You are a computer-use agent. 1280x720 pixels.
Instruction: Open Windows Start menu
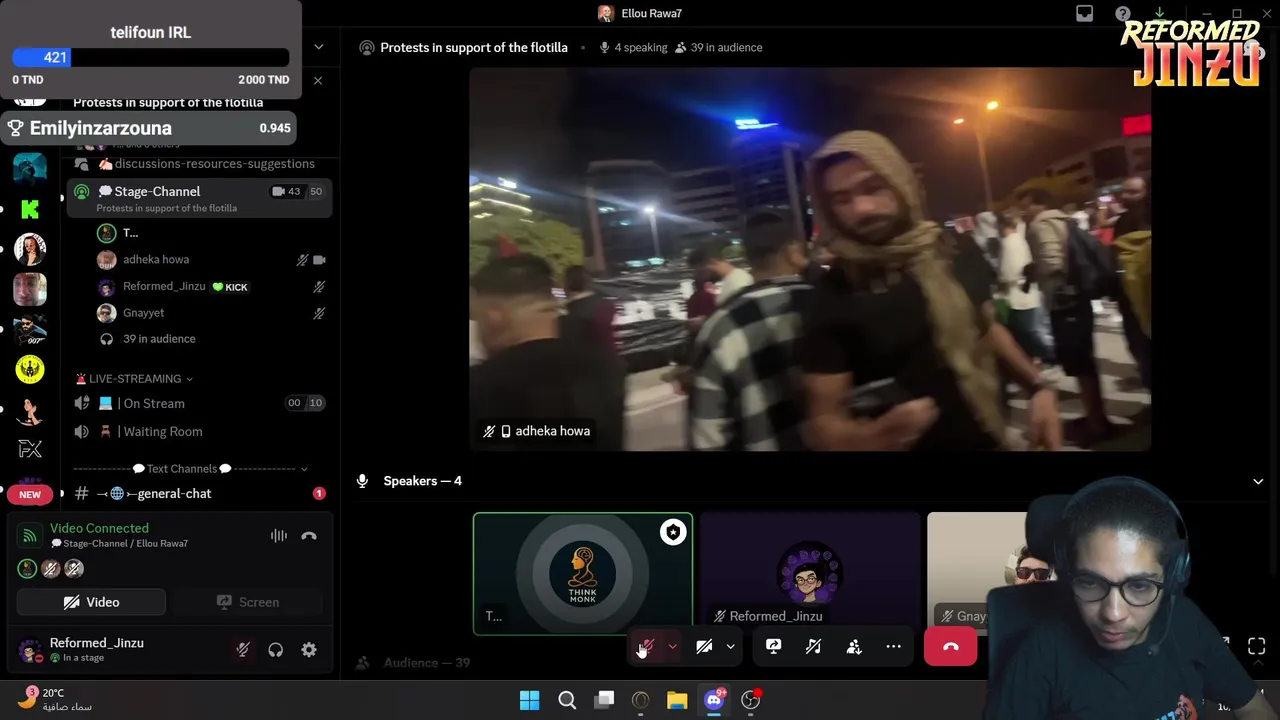530,700
